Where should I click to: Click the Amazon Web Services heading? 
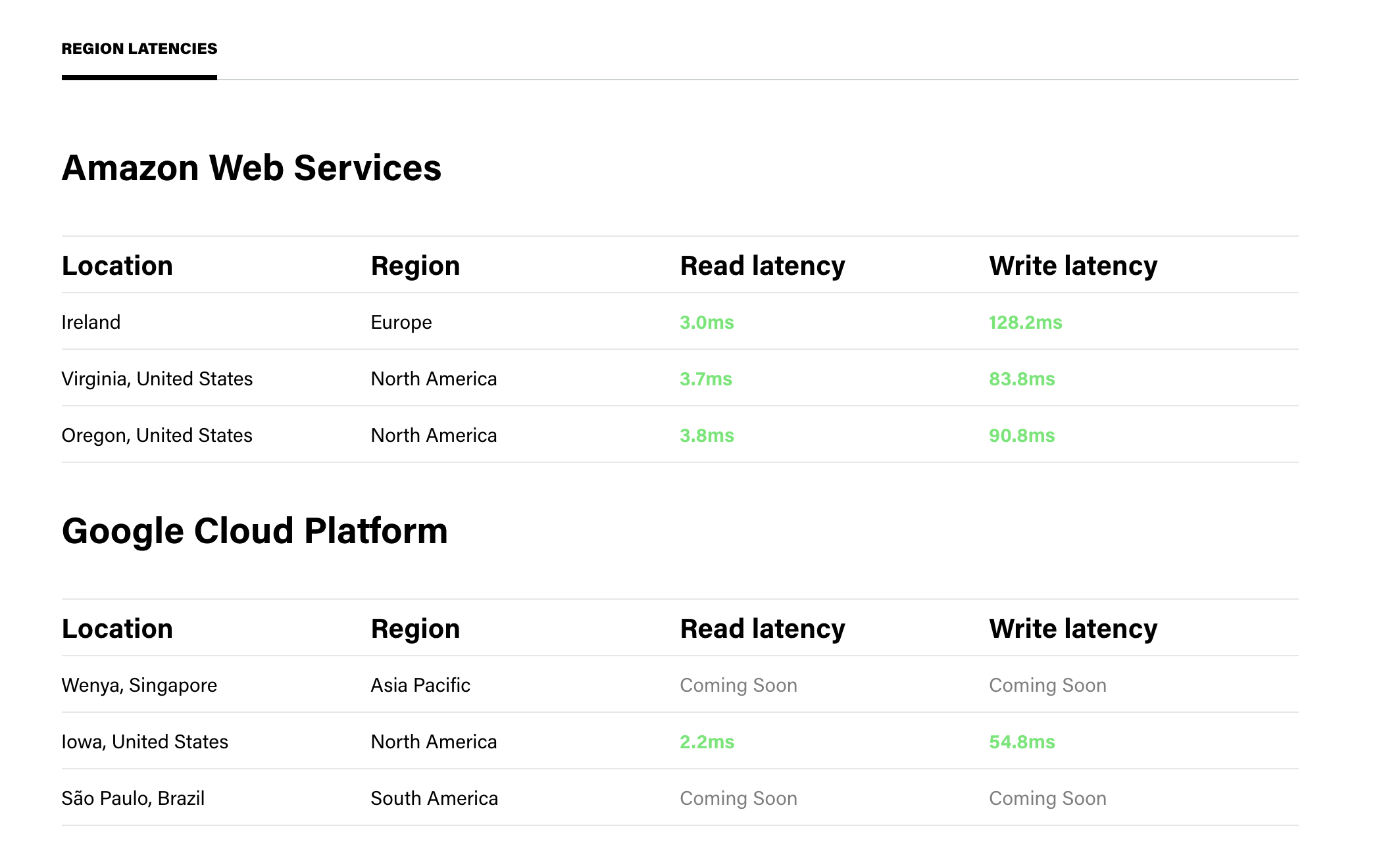(251, 168)
